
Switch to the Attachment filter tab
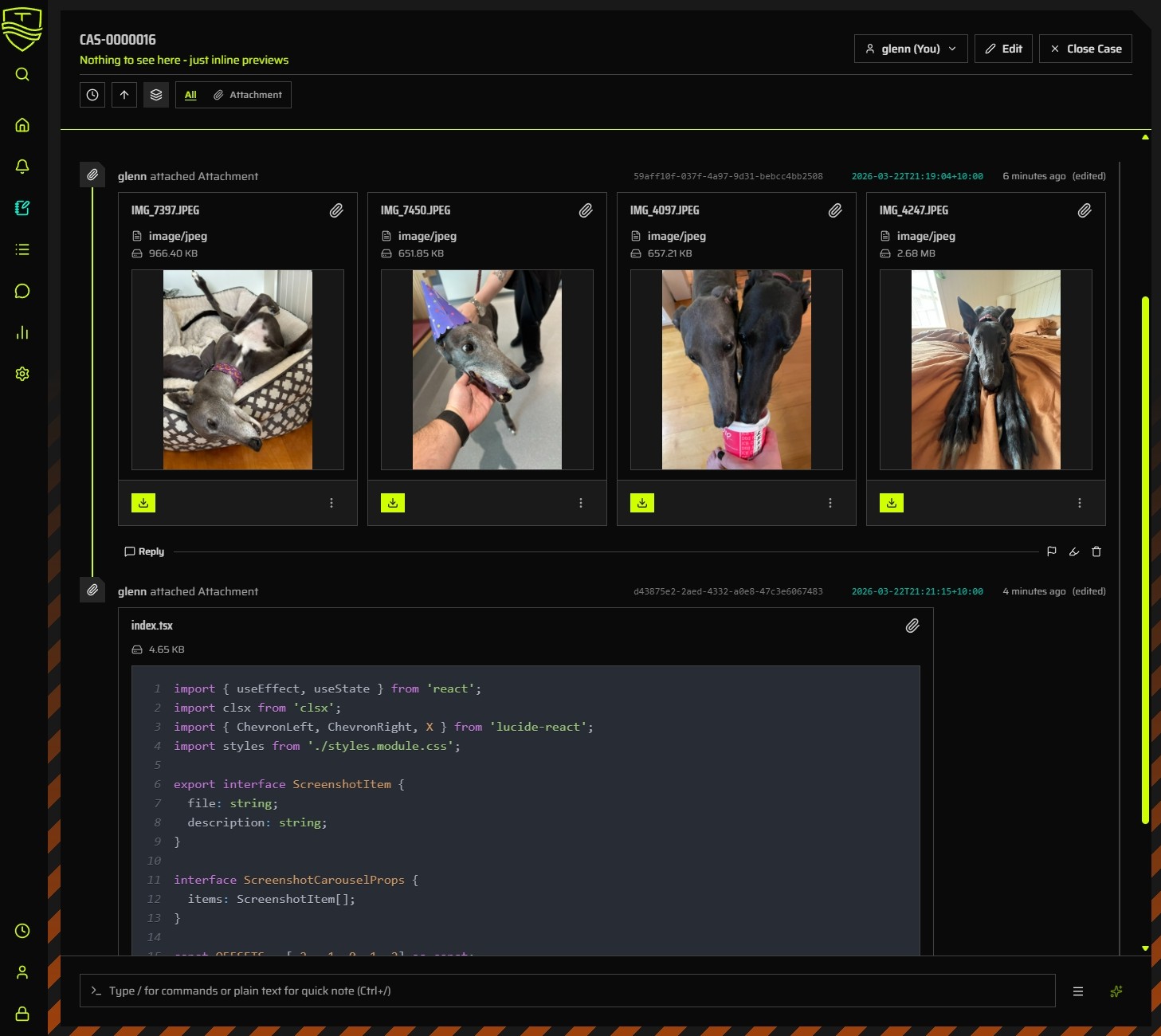click(x=248, y=94)
